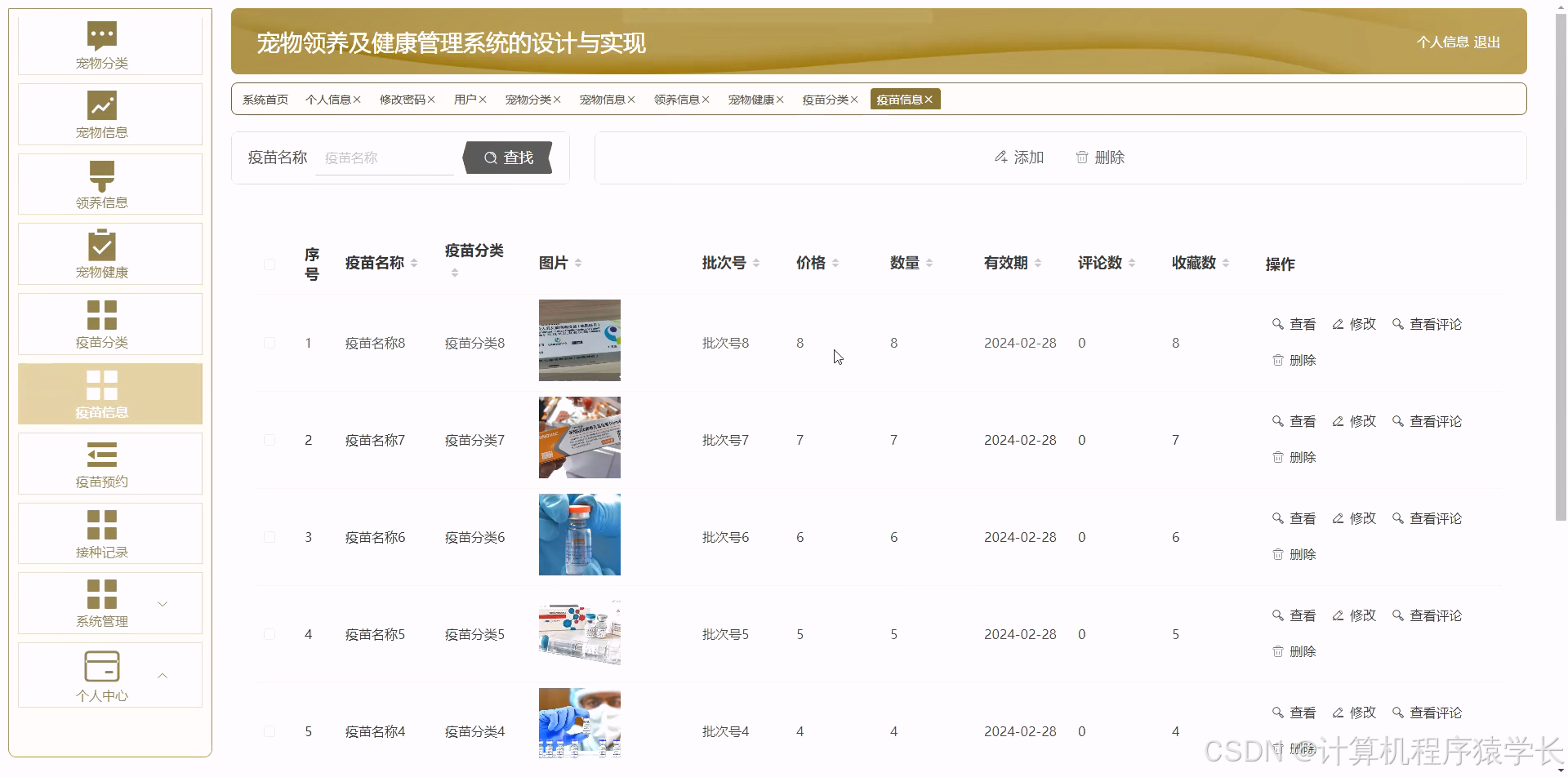Image resolution: width=1568 pixels, height=777 pixels.
Task: Open 宠物分类 chat-bubble sidebar icon
Action: pyautogui.click(x=102, y=35)
